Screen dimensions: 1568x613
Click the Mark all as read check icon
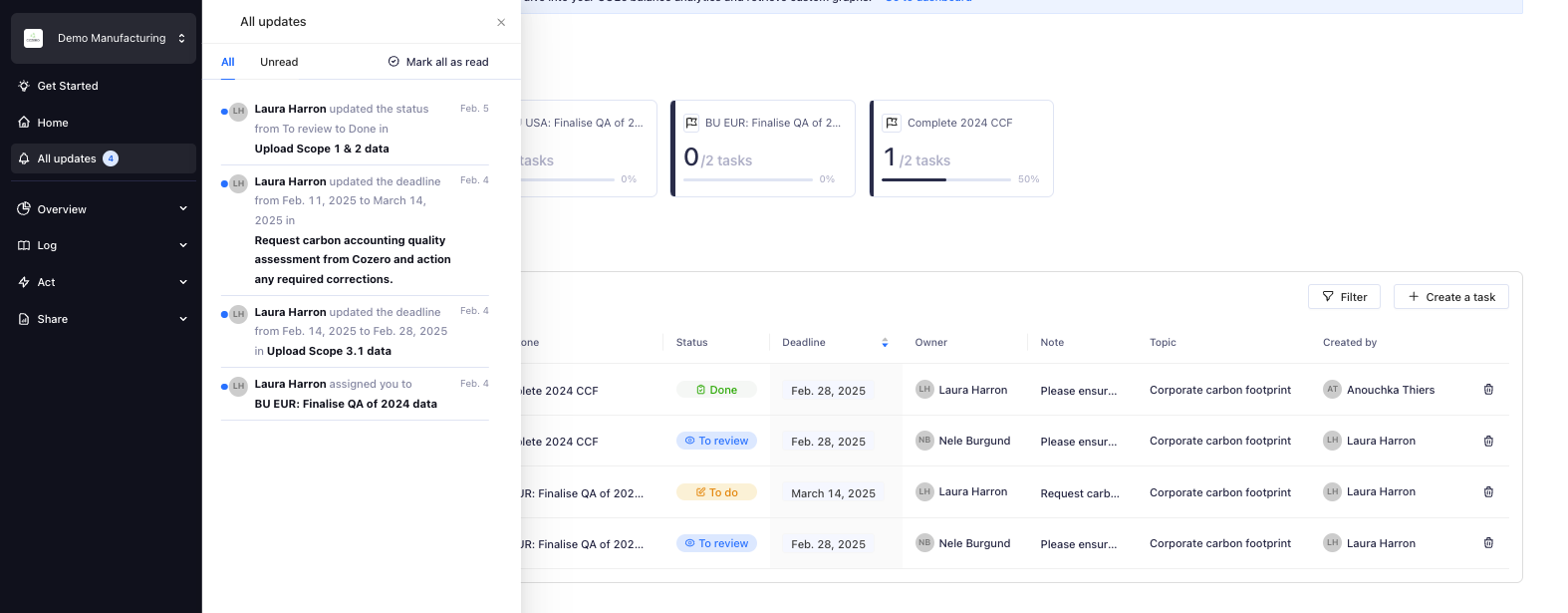tap(393, 62)
